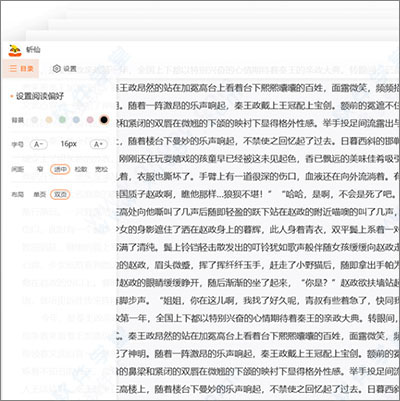Choose 单页 single page layout
Image resolution: width=400 pixels, height=401 pixels.
pyautogui.click(x=39, y=194)
